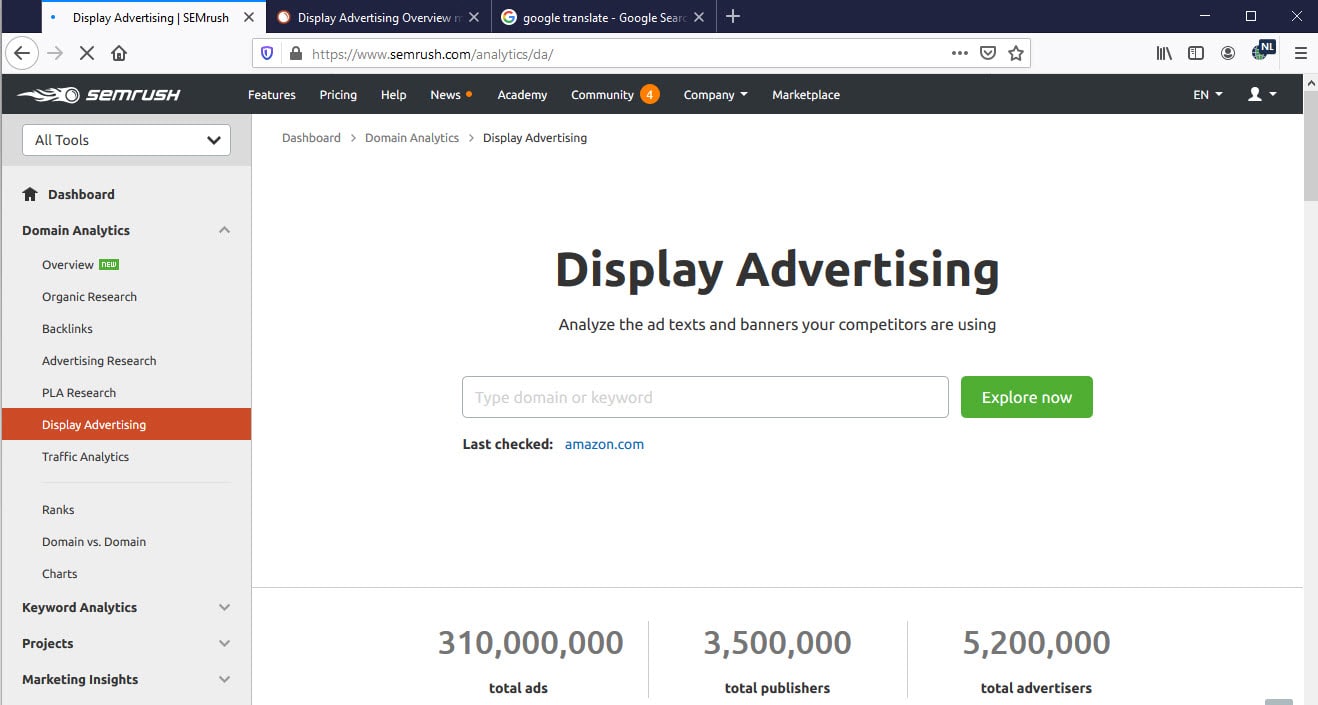Click the domain or keyword input field
The height and width of the screenshot is (705, 1318).
click(x=705, y=397)
